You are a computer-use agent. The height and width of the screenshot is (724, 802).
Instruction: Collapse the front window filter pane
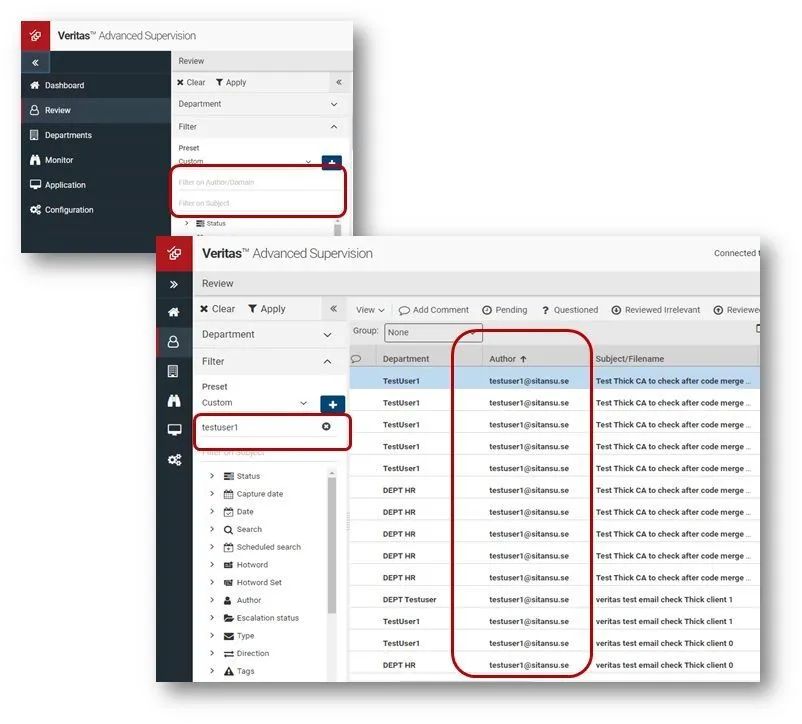[x=333, y=309]
